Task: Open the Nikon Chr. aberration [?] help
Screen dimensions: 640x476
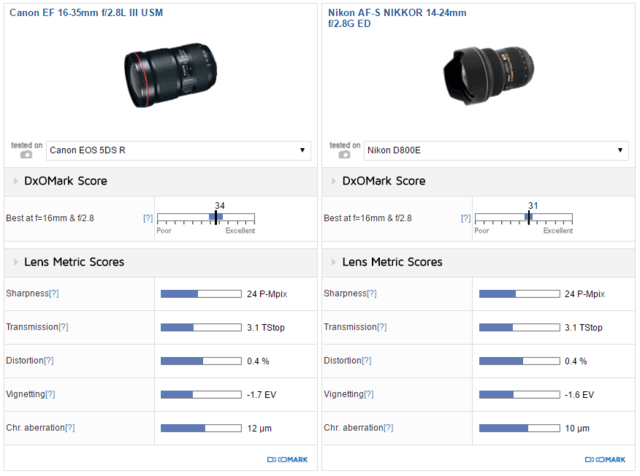Action: 388,428
